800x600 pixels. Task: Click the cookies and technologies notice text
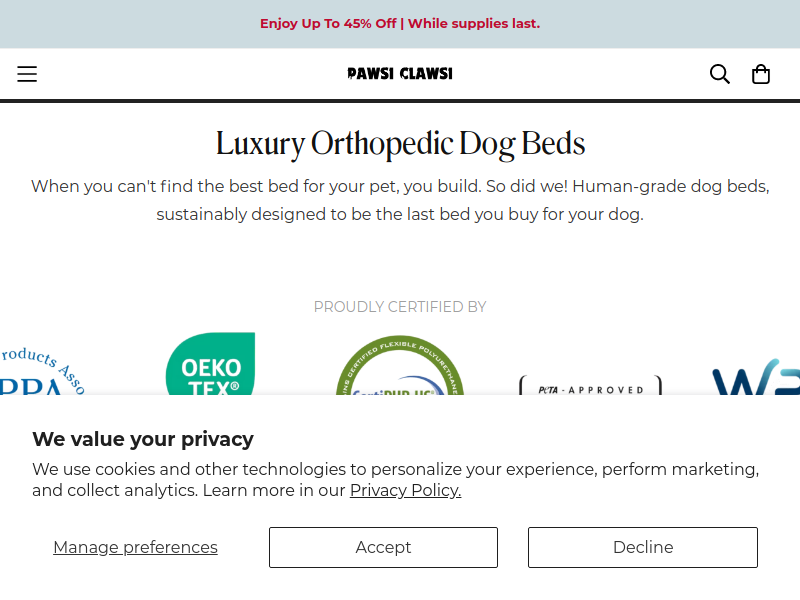click(x=395, y=480)
